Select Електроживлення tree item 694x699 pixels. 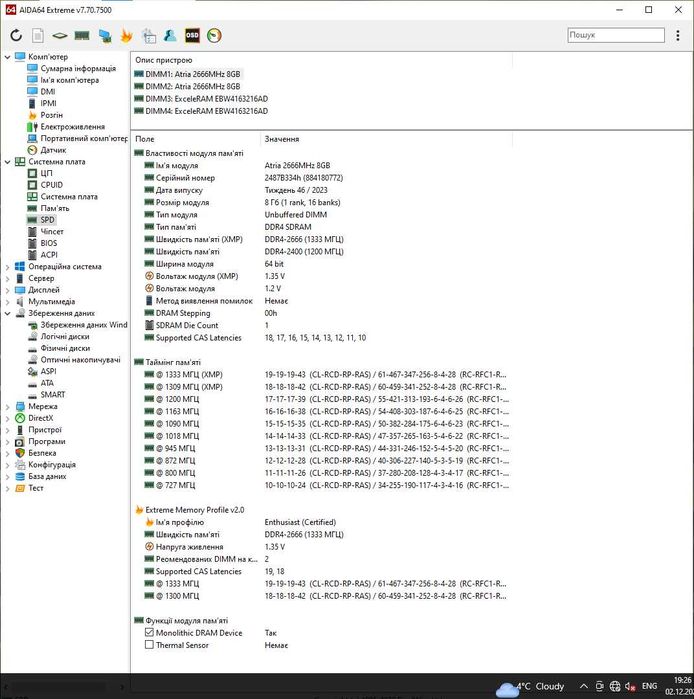73,127
